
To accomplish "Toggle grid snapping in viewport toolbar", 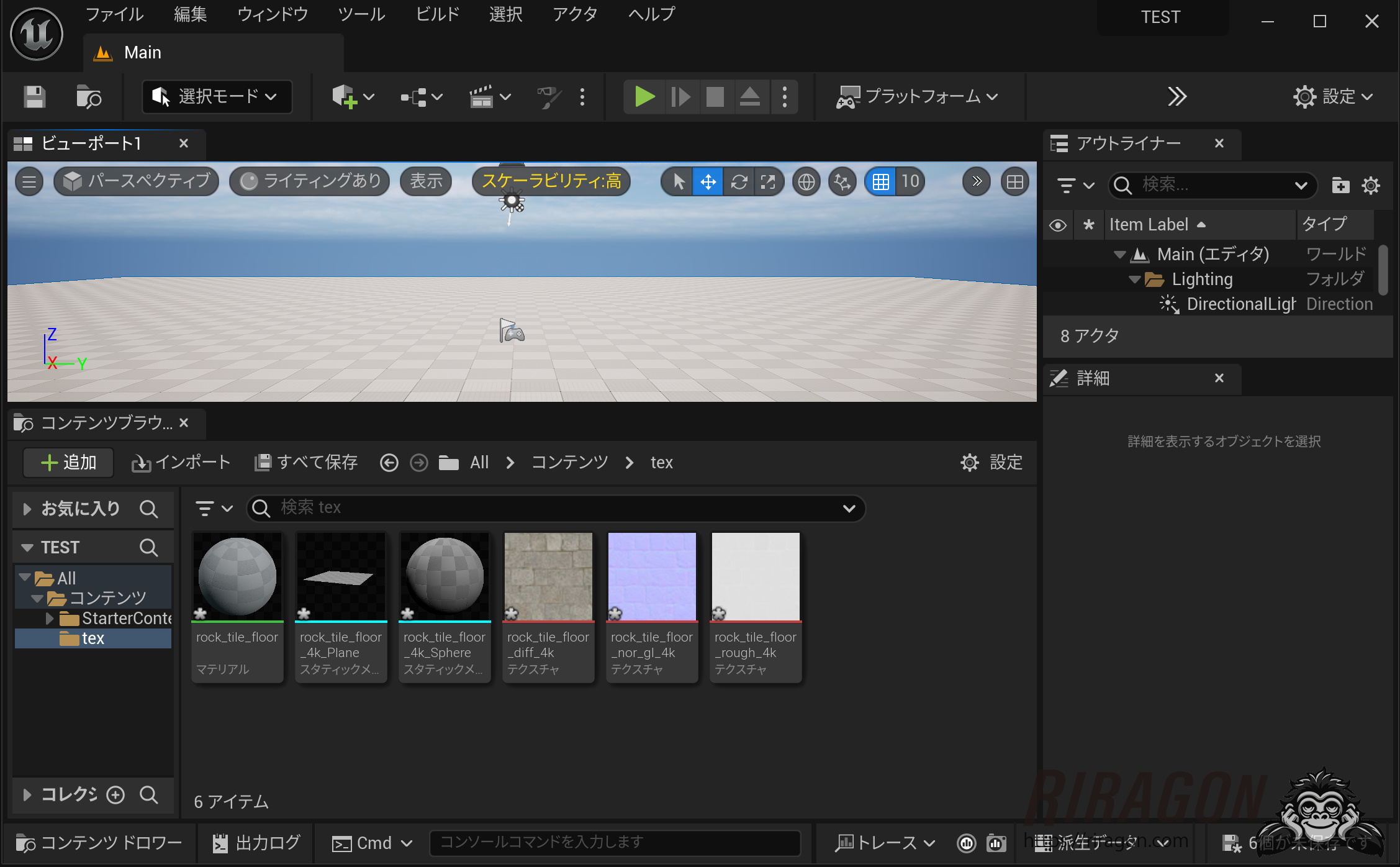I will click(x=880, y=182).
